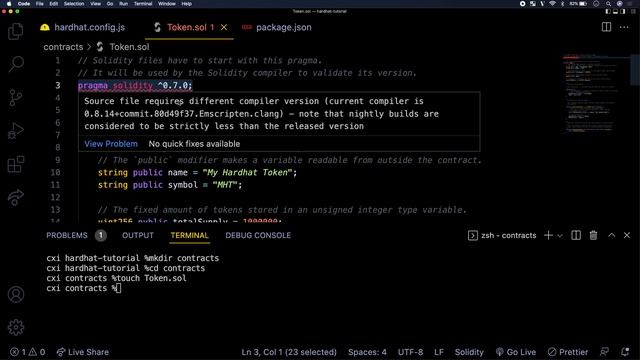Select zsh - contracts terminal label

[x=502, y=236]
